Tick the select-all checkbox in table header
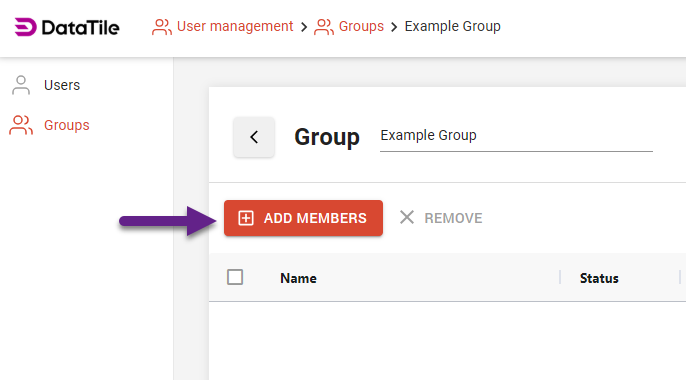The height and width of the screenshot is (380, 686). point(235,277)
